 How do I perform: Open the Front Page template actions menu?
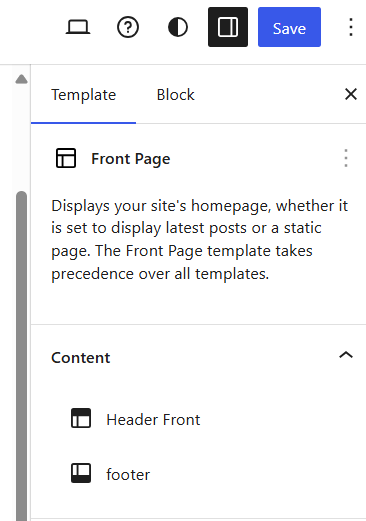point(346,158)
